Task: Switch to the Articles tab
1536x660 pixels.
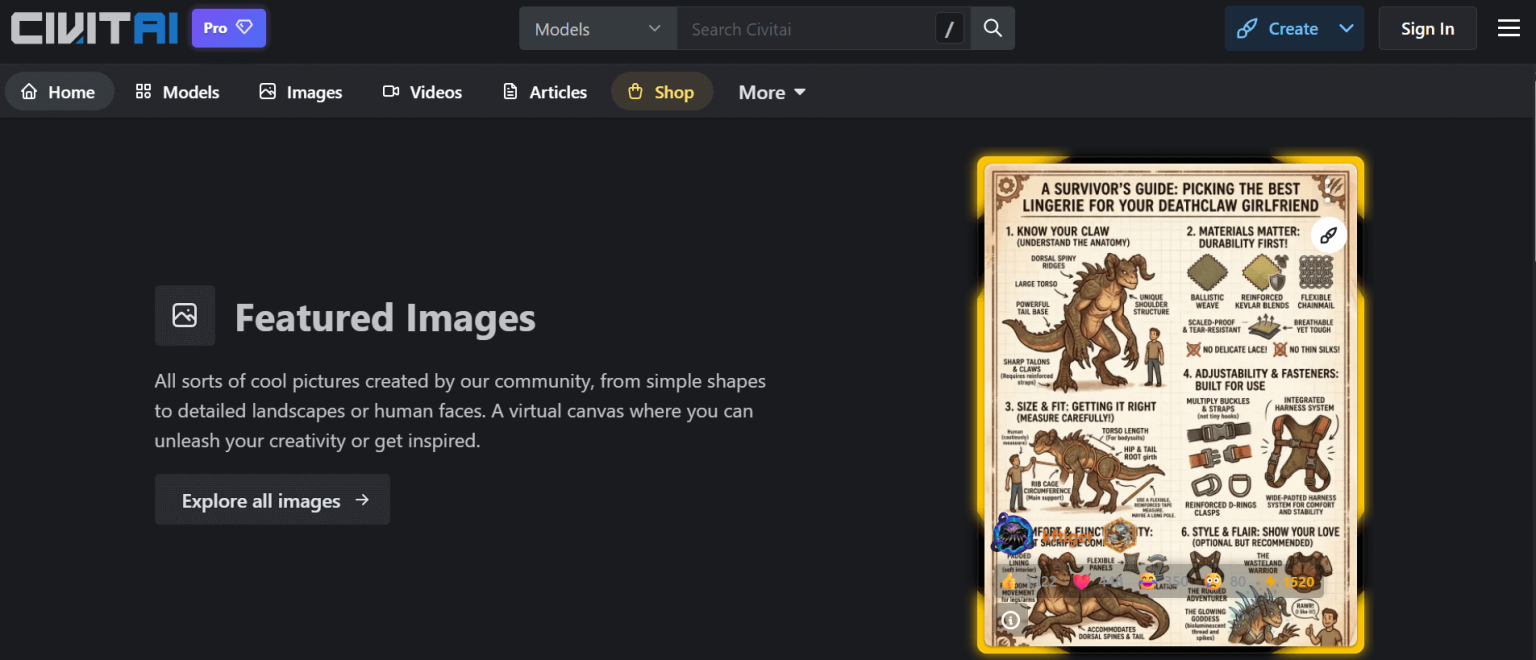Action: coord(545,92)
